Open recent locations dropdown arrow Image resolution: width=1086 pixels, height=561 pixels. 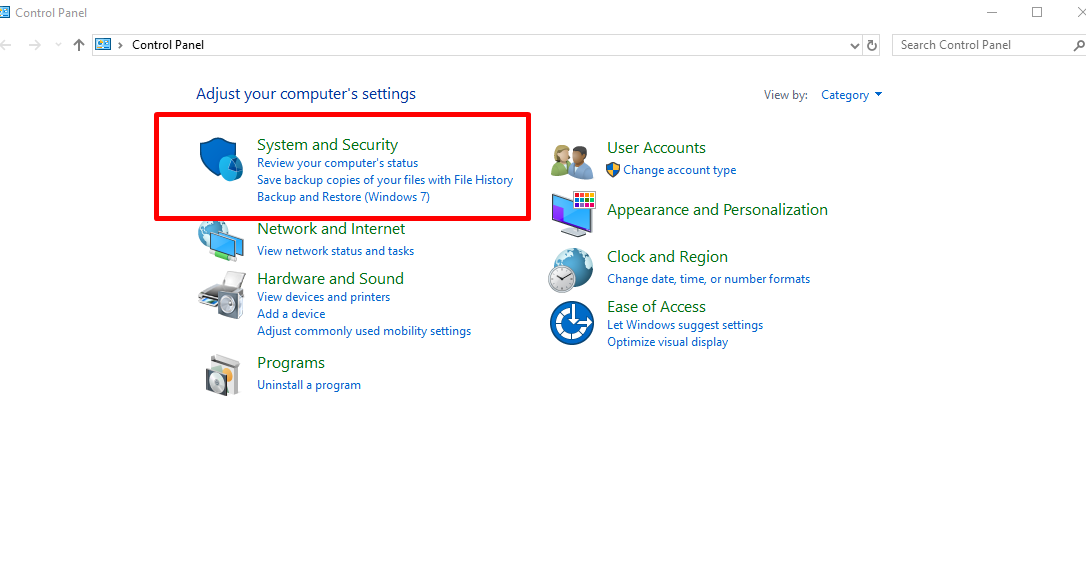click(x=58, y=45)
